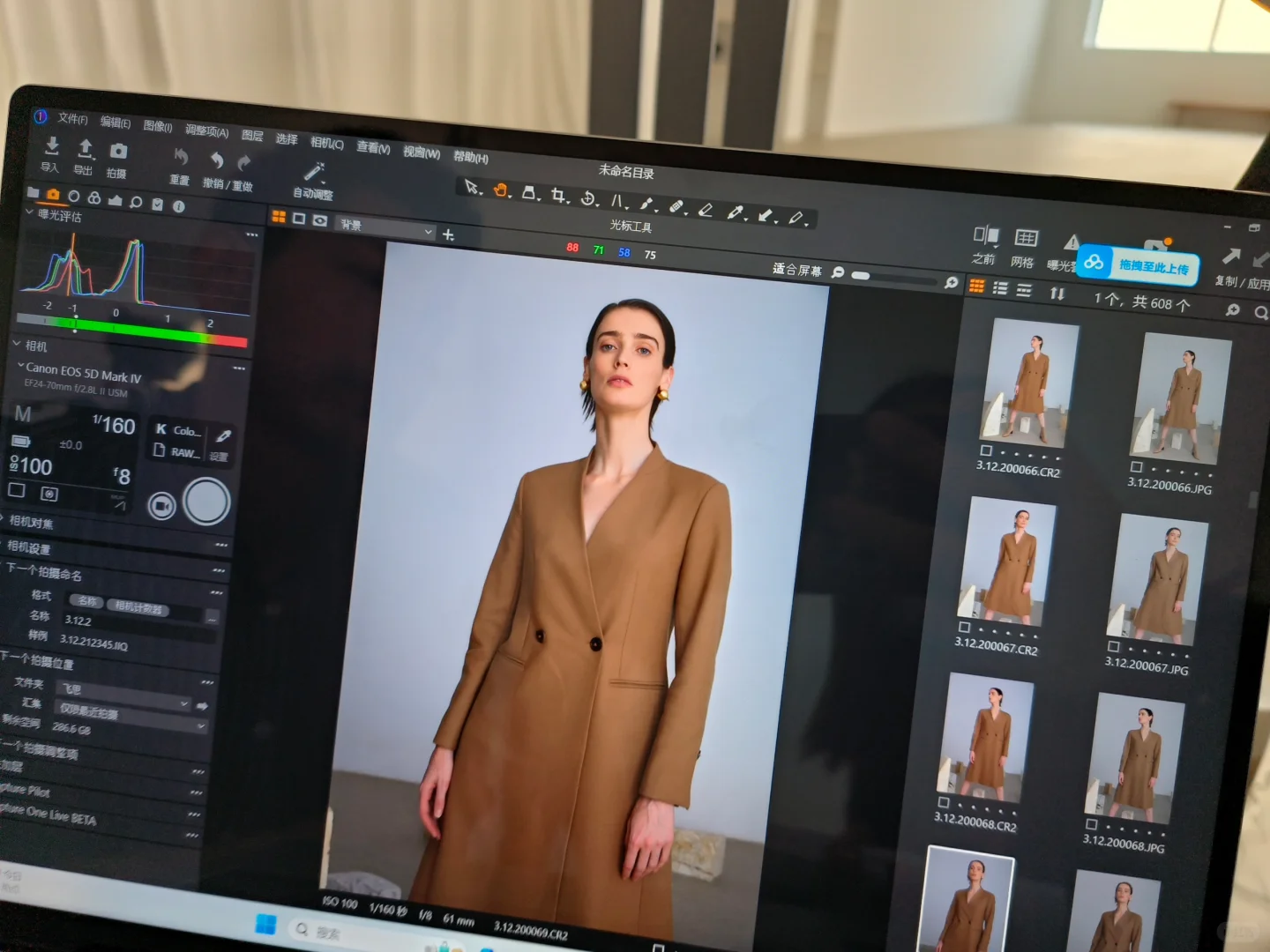
Task: Select the eraser tool
Action: 706,209
